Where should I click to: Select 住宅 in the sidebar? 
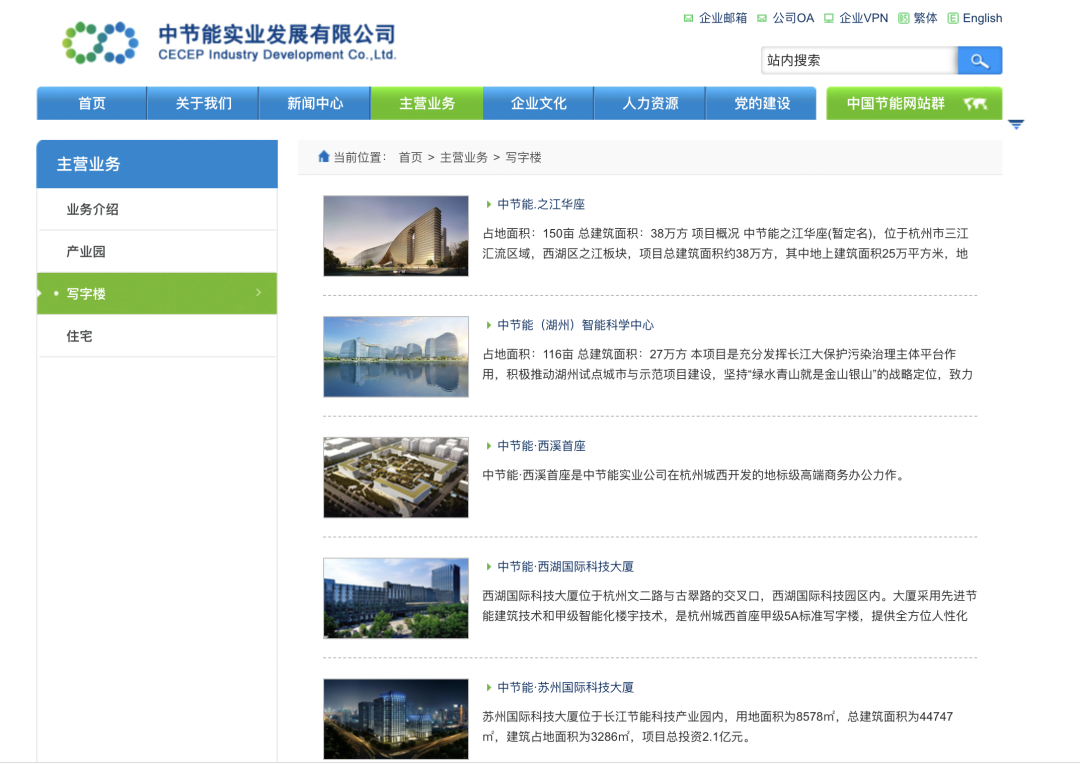tap(157, 336)
